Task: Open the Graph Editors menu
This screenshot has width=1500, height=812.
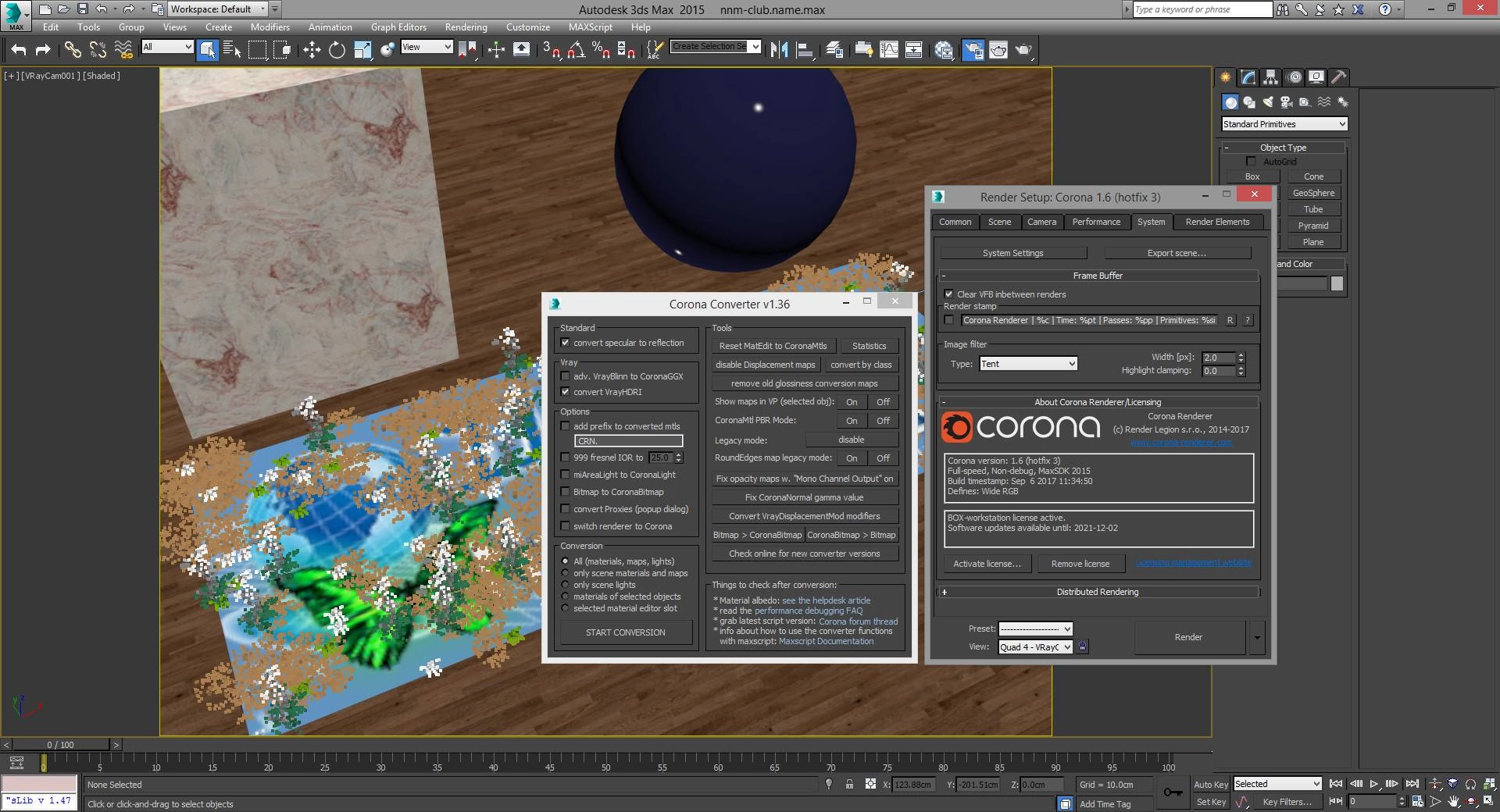Action: pyautogui.click(x=398, y=27)
